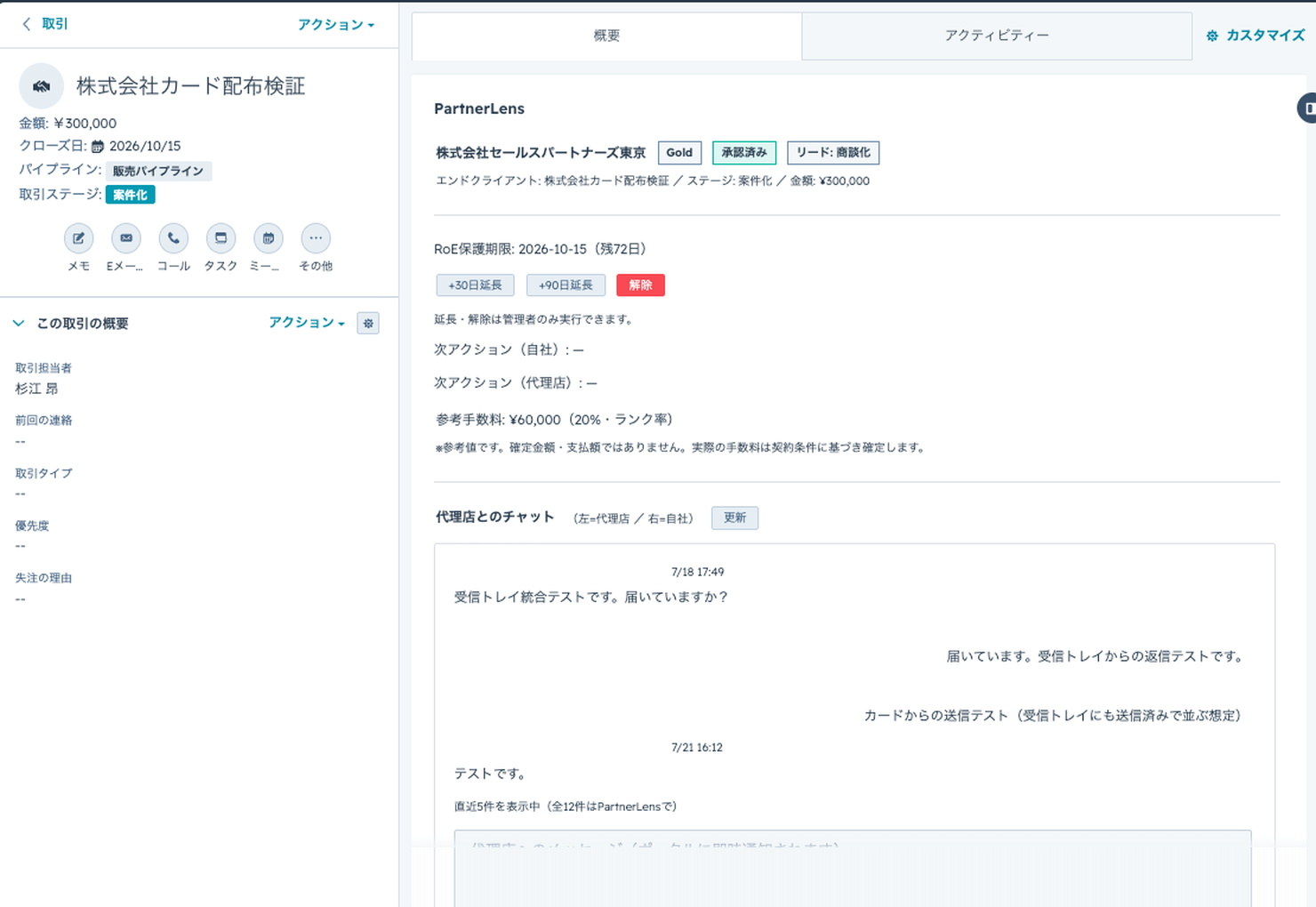Click the 承認済み status badge

point(744,153)
